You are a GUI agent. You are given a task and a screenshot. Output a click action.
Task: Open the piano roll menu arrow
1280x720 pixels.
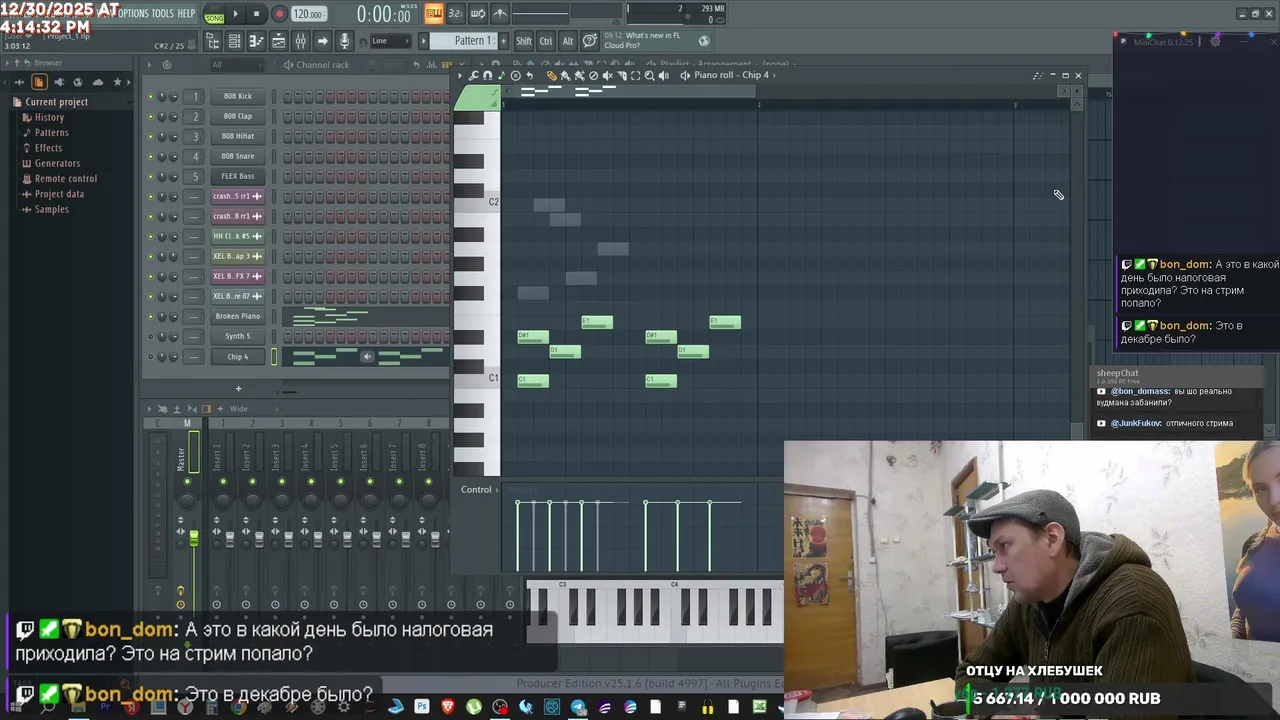[x=460, y=75]
